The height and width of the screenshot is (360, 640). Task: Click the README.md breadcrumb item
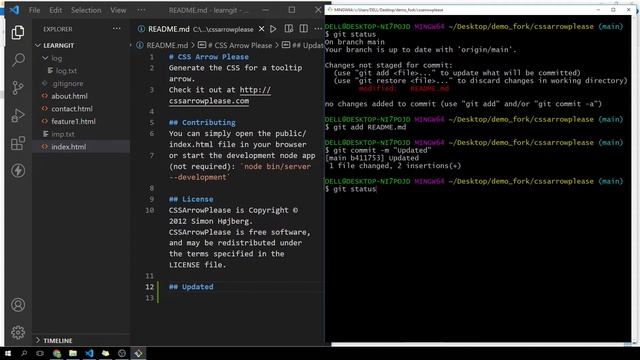(167, 45)
